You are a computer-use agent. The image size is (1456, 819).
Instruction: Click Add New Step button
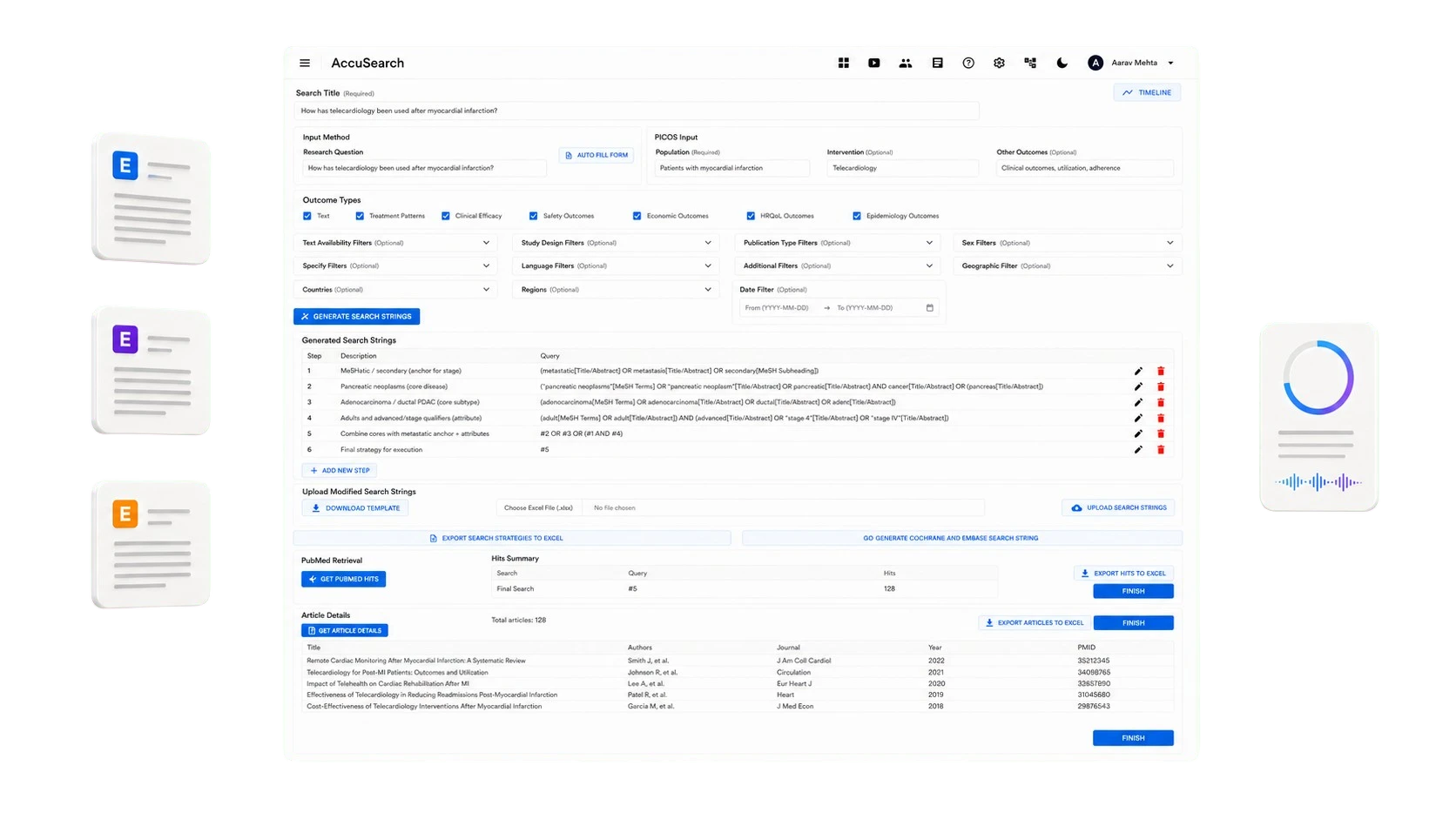[x=340, y=471]
